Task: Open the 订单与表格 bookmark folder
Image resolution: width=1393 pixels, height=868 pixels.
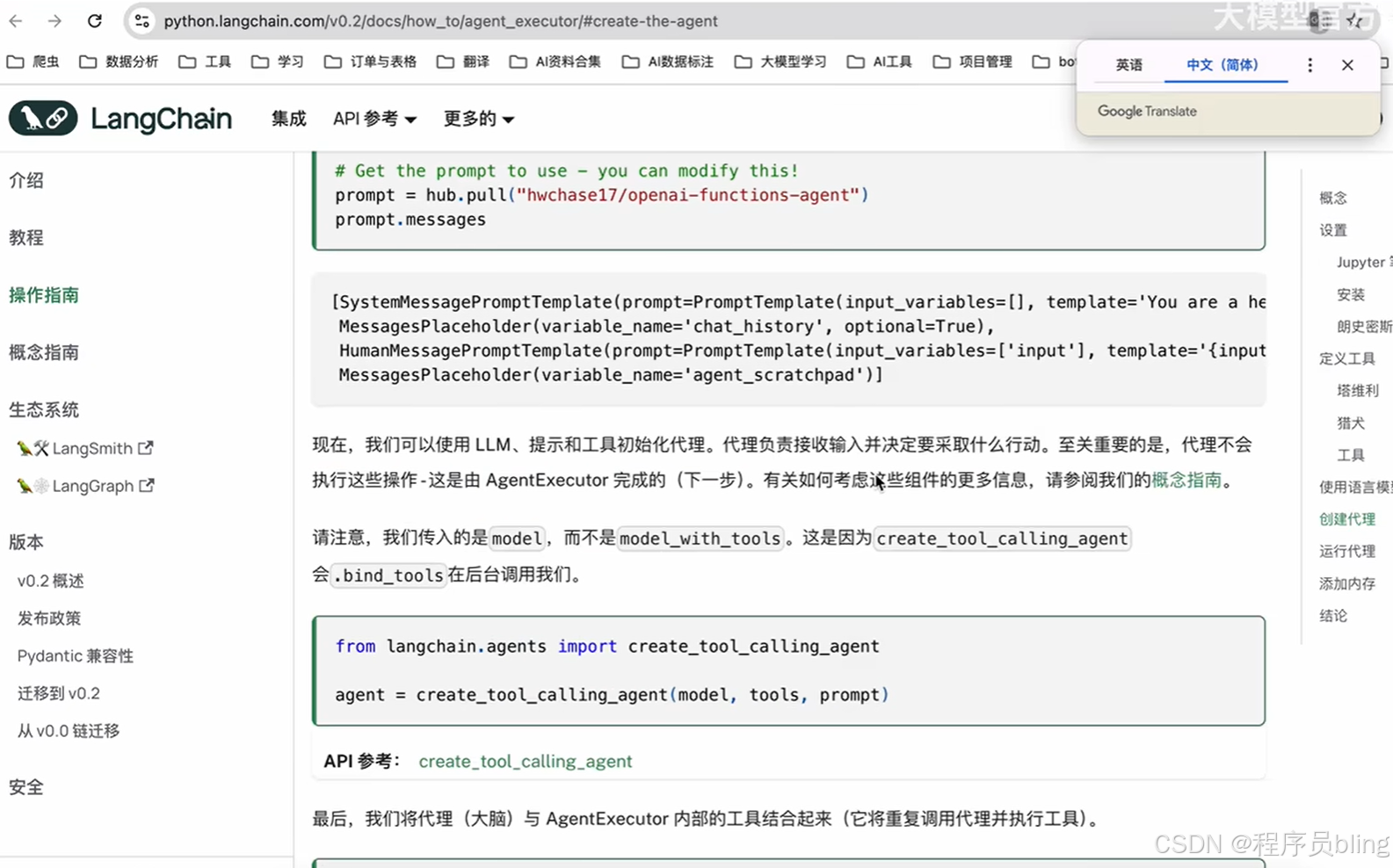Action: (x=370, y=61)
